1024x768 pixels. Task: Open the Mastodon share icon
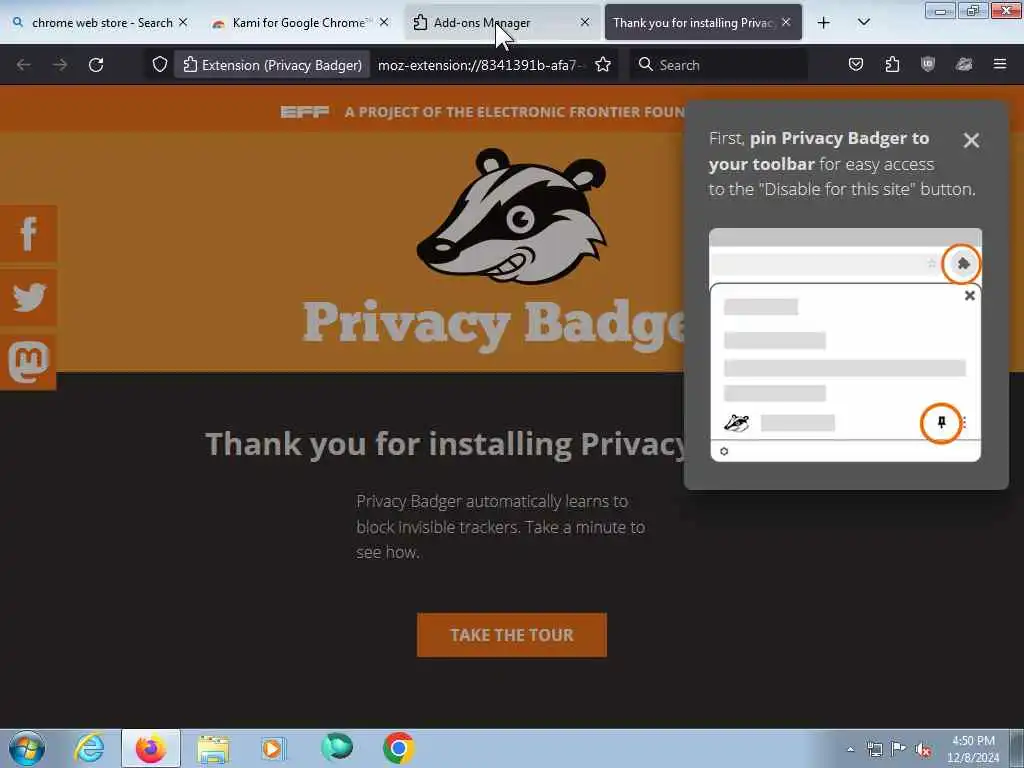click(x=28, y=362)
